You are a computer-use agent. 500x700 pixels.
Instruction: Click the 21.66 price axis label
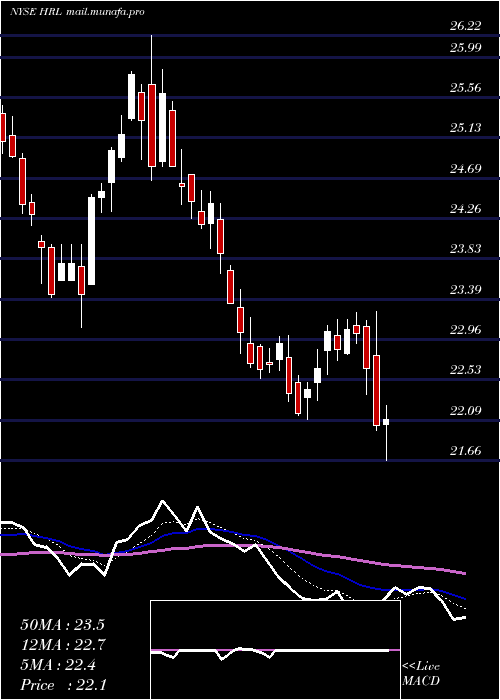click(x=465, y=450)
